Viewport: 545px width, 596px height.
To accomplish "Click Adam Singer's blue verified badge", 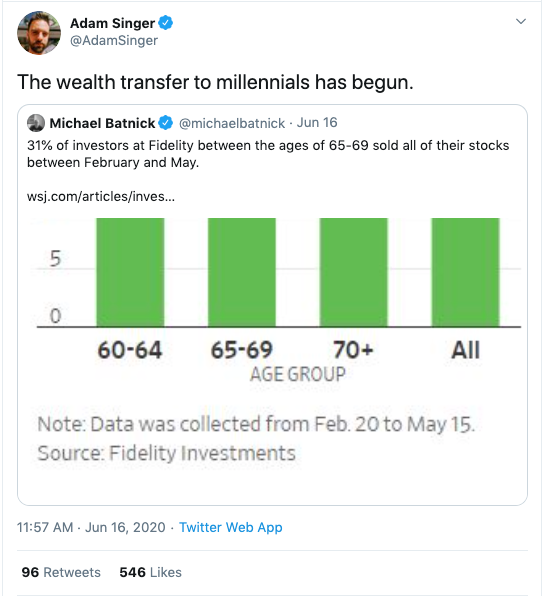I will pos(165,23).
